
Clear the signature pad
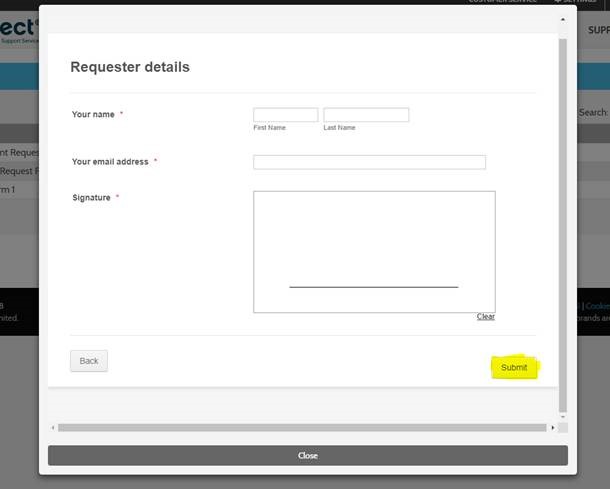coord(486,317)
